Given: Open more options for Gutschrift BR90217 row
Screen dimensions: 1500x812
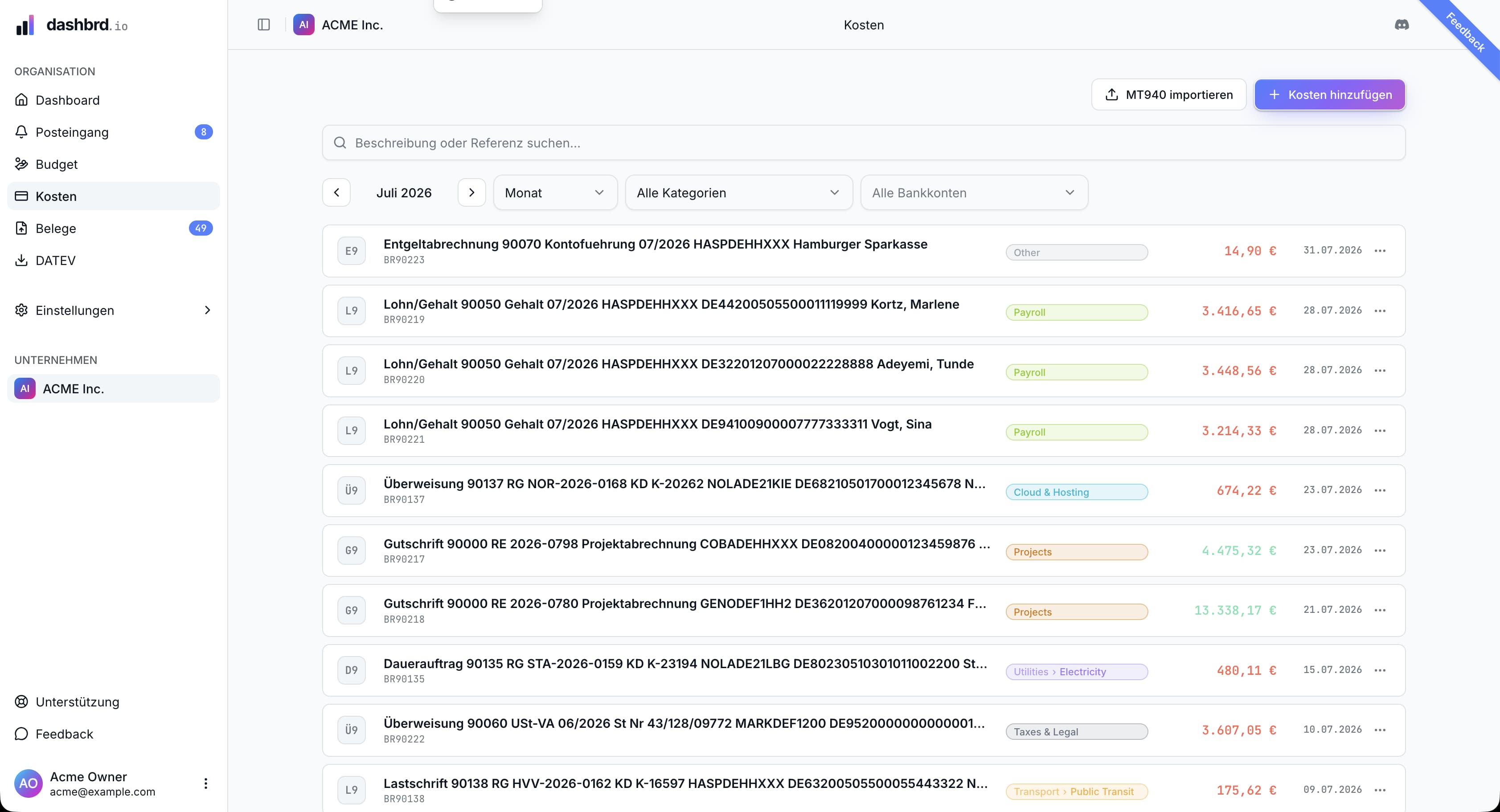Looking at the screenshot, I should pos(1380,551).
